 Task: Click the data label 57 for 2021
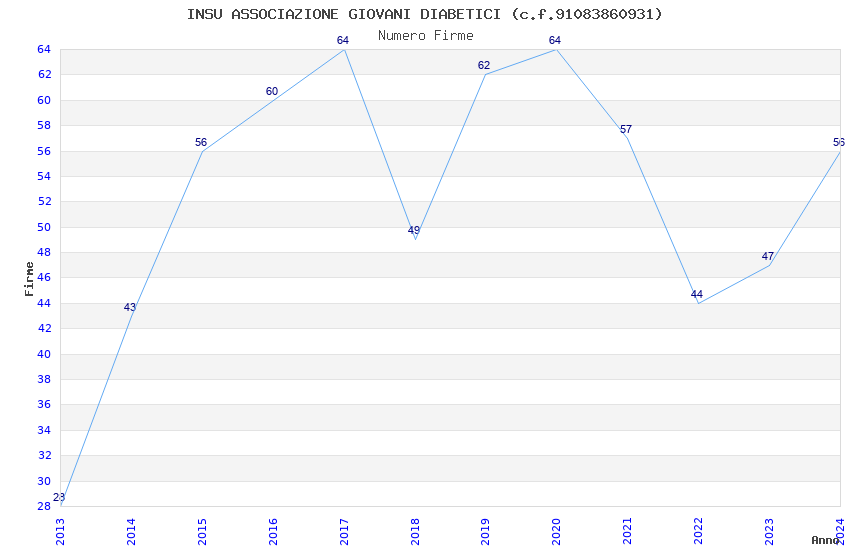pyautogui.click(x=626, y=130)
